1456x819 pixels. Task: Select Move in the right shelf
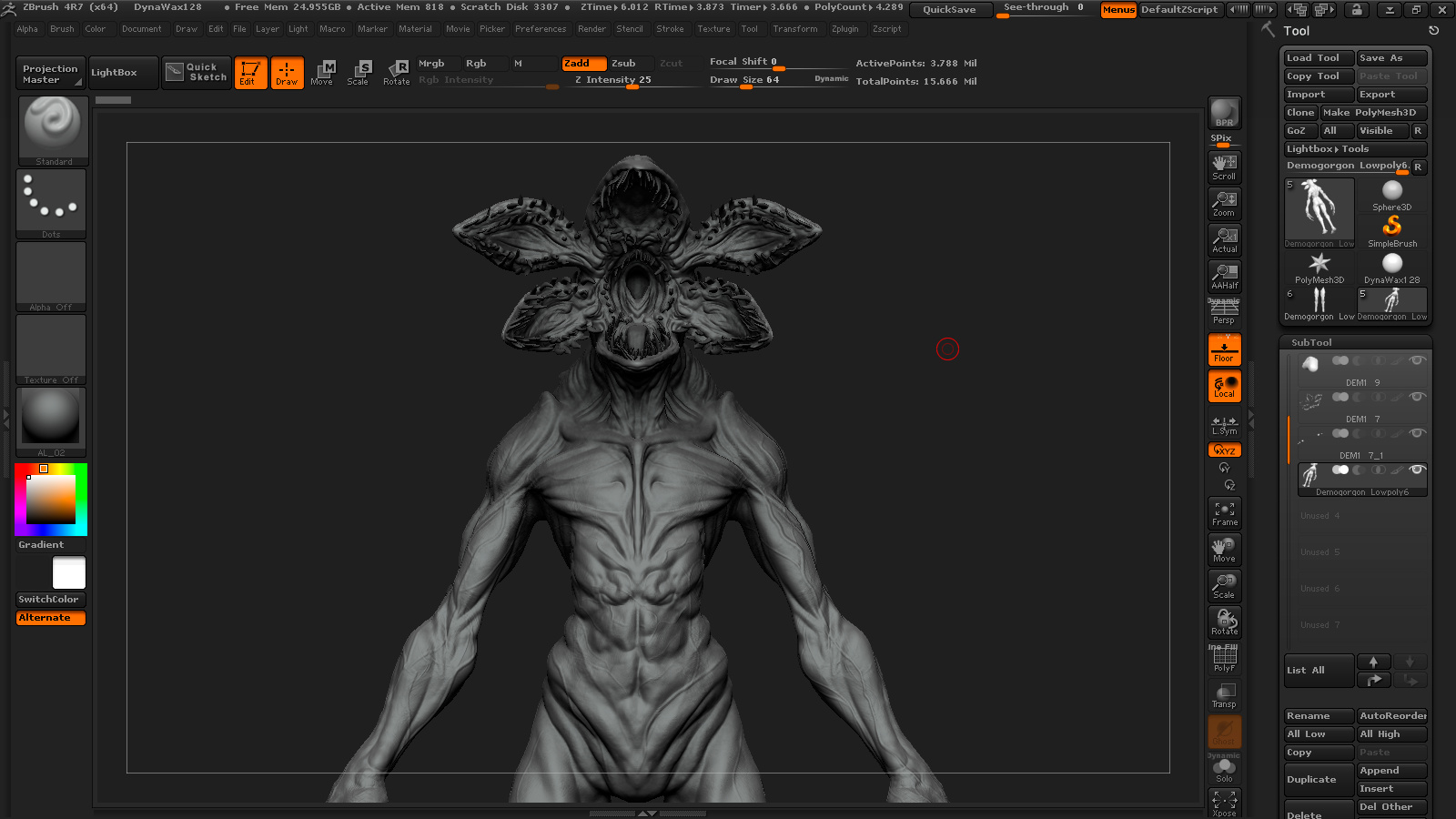pyautogui.click(x=1224, y=550)
